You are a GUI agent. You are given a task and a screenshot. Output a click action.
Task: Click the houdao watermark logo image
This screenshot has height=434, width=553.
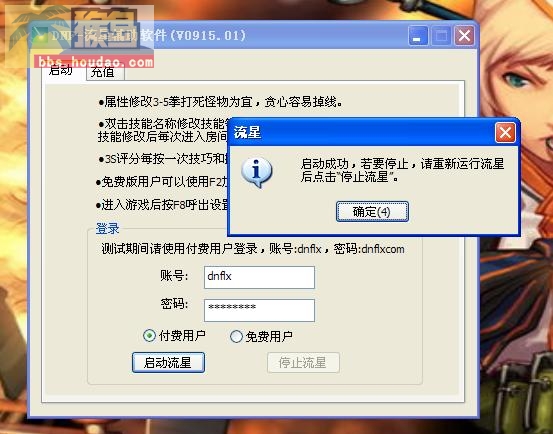point(79,30)
